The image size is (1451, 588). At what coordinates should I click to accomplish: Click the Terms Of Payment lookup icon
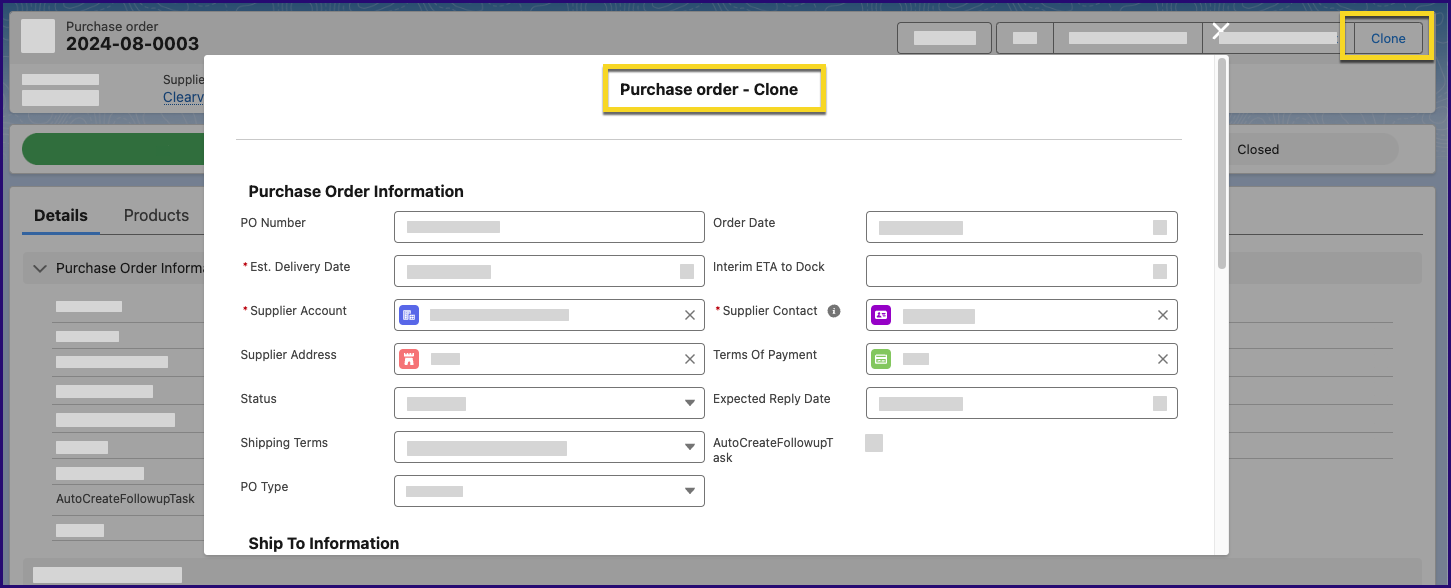pos(881,359)
